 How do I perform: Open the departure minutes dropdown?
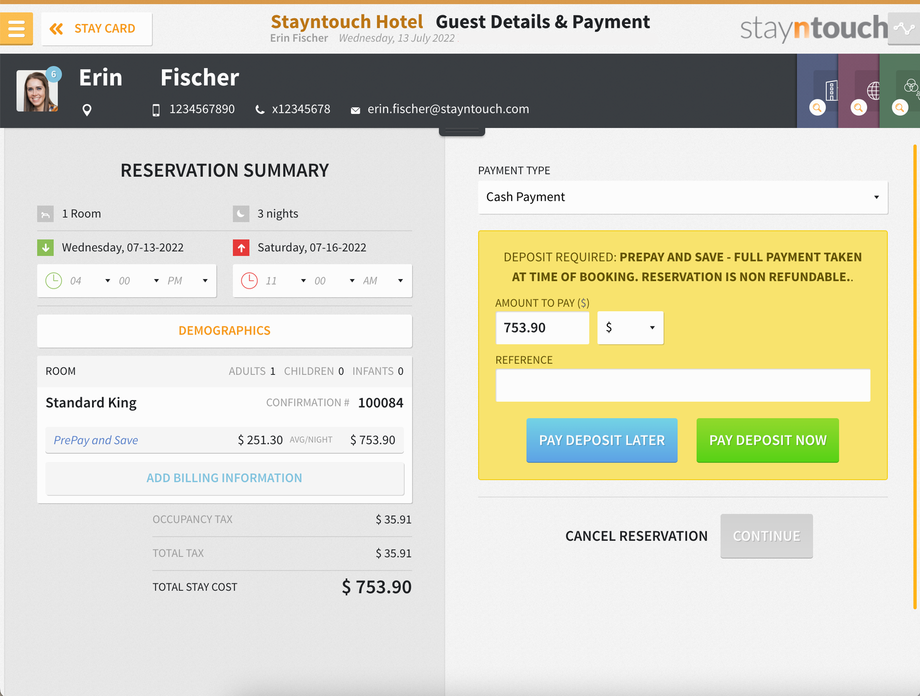click(334, 281)
